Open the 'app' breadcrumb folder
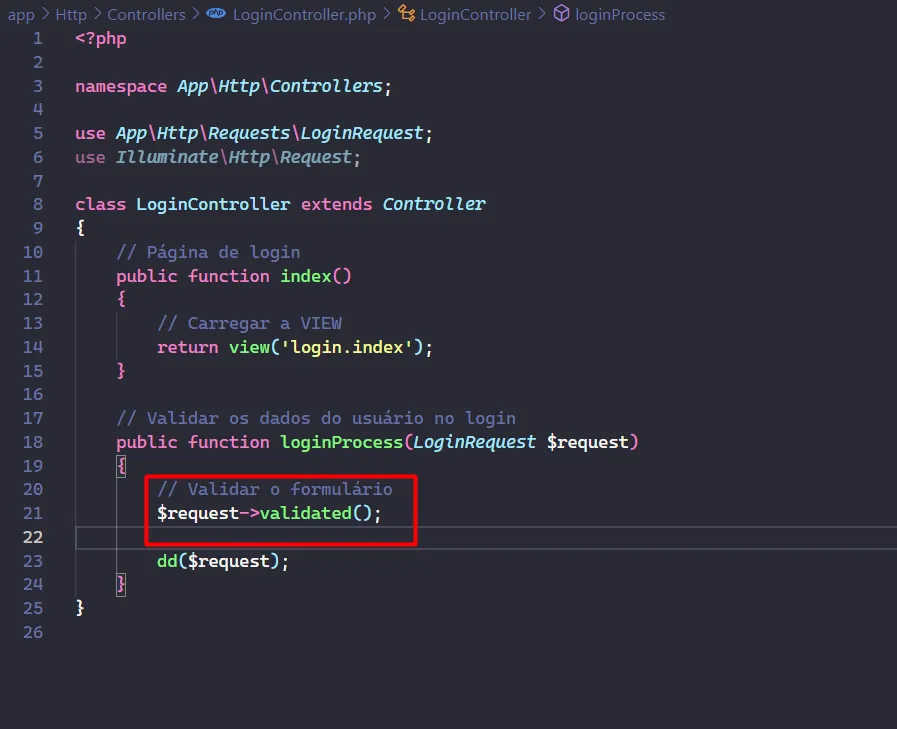This screenshot has width=897, height=729. (x=21, y=14)
